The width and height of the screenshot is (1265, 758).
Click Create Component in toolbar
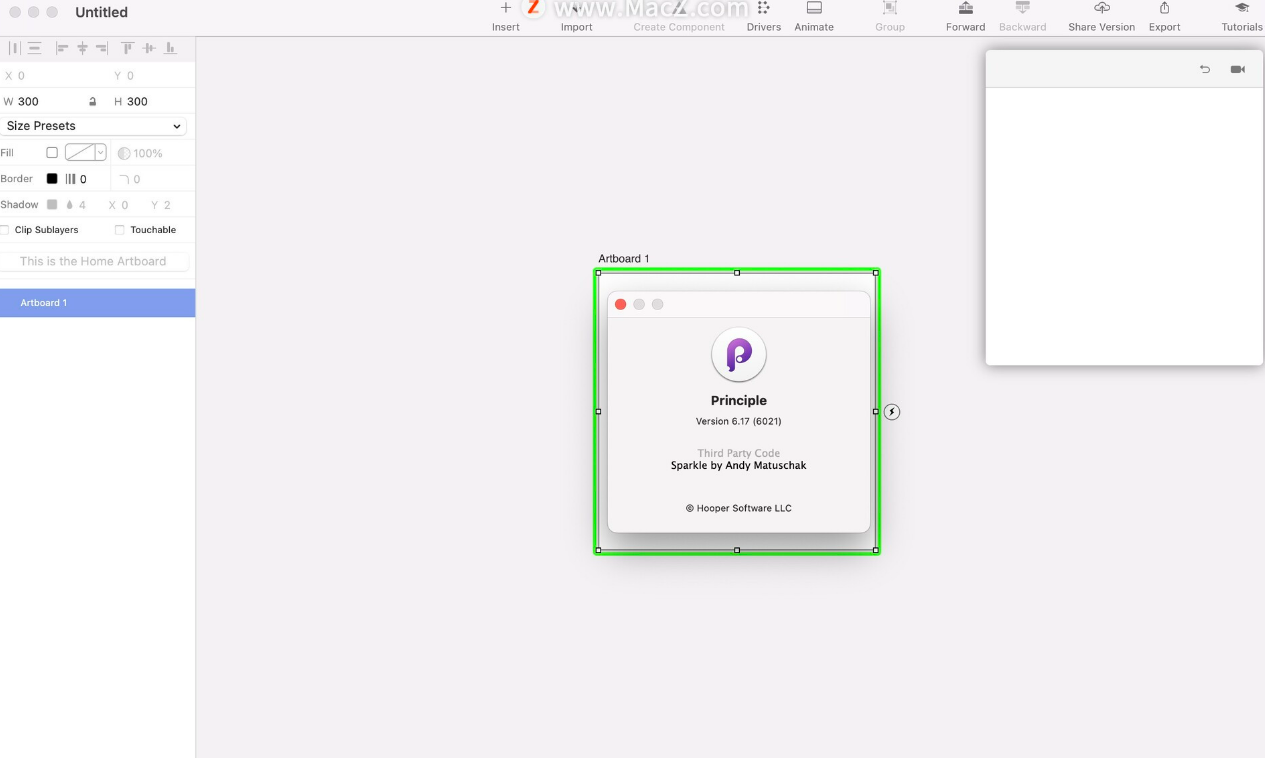click(x=679, y=16)
